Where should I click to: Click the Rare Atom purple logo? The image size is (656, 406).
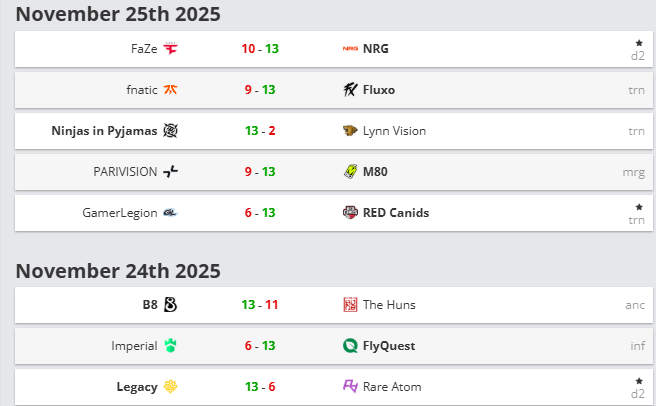pyautogui.click(x=350, y=386)
